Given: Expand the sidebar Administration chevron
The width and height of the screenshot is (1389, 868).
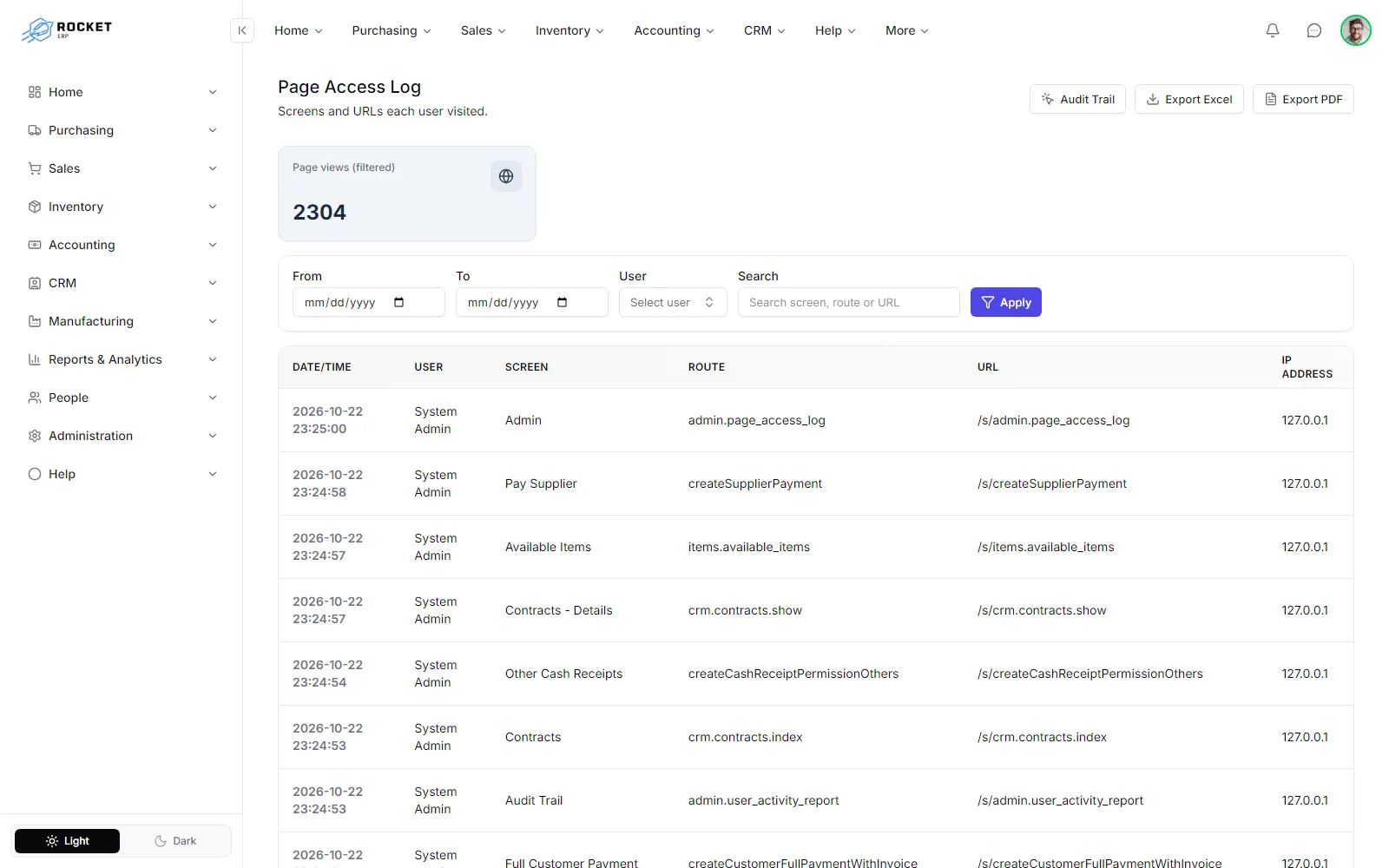Looking at the screenshot, I should (x=213, y=436).
